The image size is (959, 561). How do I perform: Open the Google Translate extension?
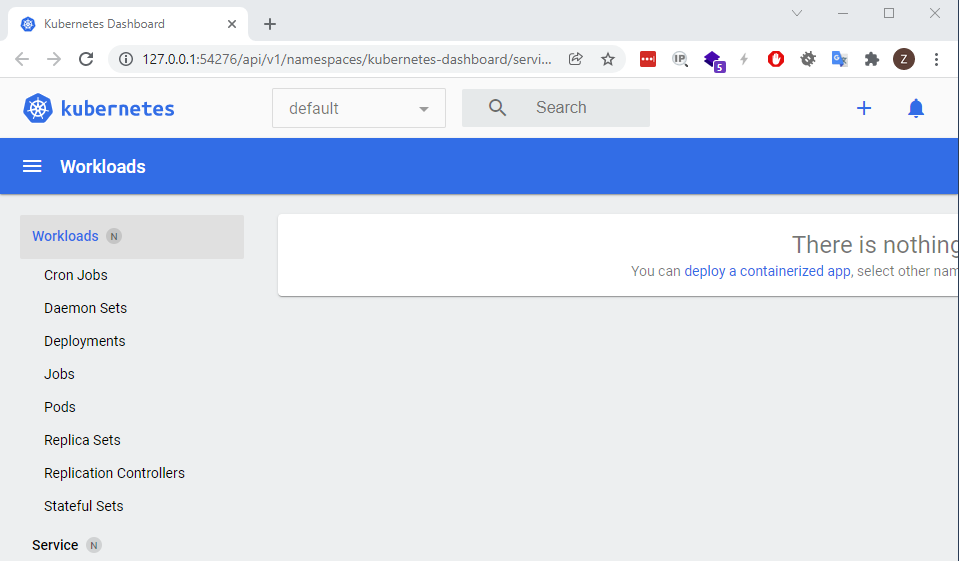point(840,59)
